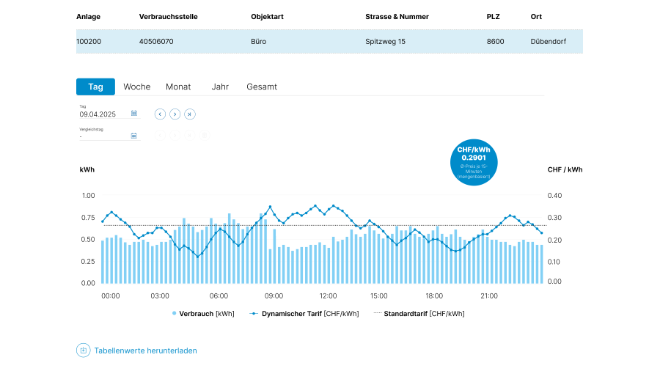Click the greyed-out delete comparison day icon
The width and height of the screenshot is (660, 371).
(x=205, y=136)
